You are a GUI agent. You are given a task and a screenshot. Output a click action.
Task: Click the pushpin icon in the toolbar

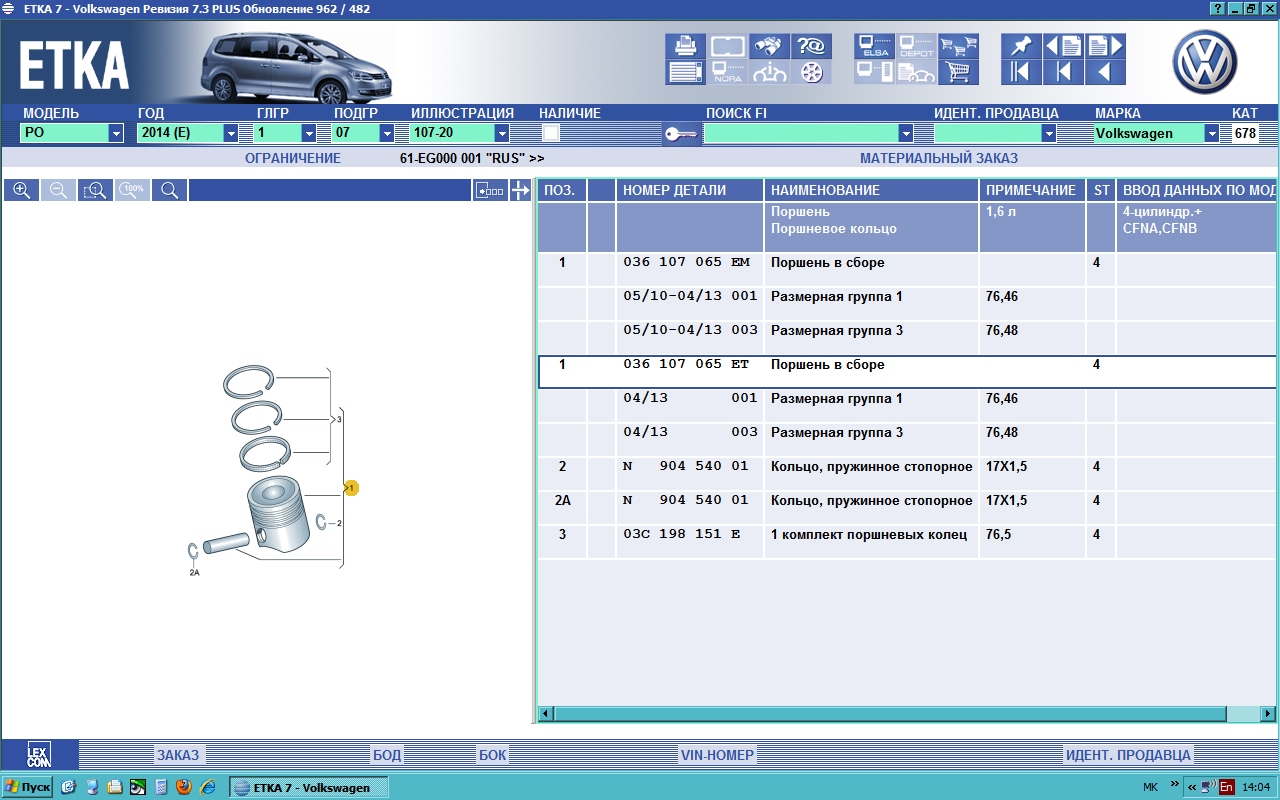[x=1020, y=46]
